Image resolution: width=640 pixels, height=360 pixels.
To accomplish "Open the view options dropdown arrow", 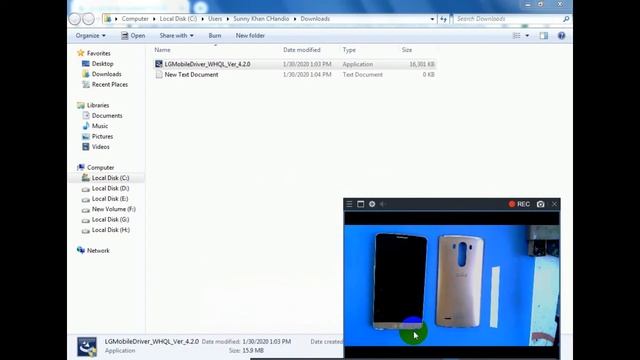I will tap(527, 36).
